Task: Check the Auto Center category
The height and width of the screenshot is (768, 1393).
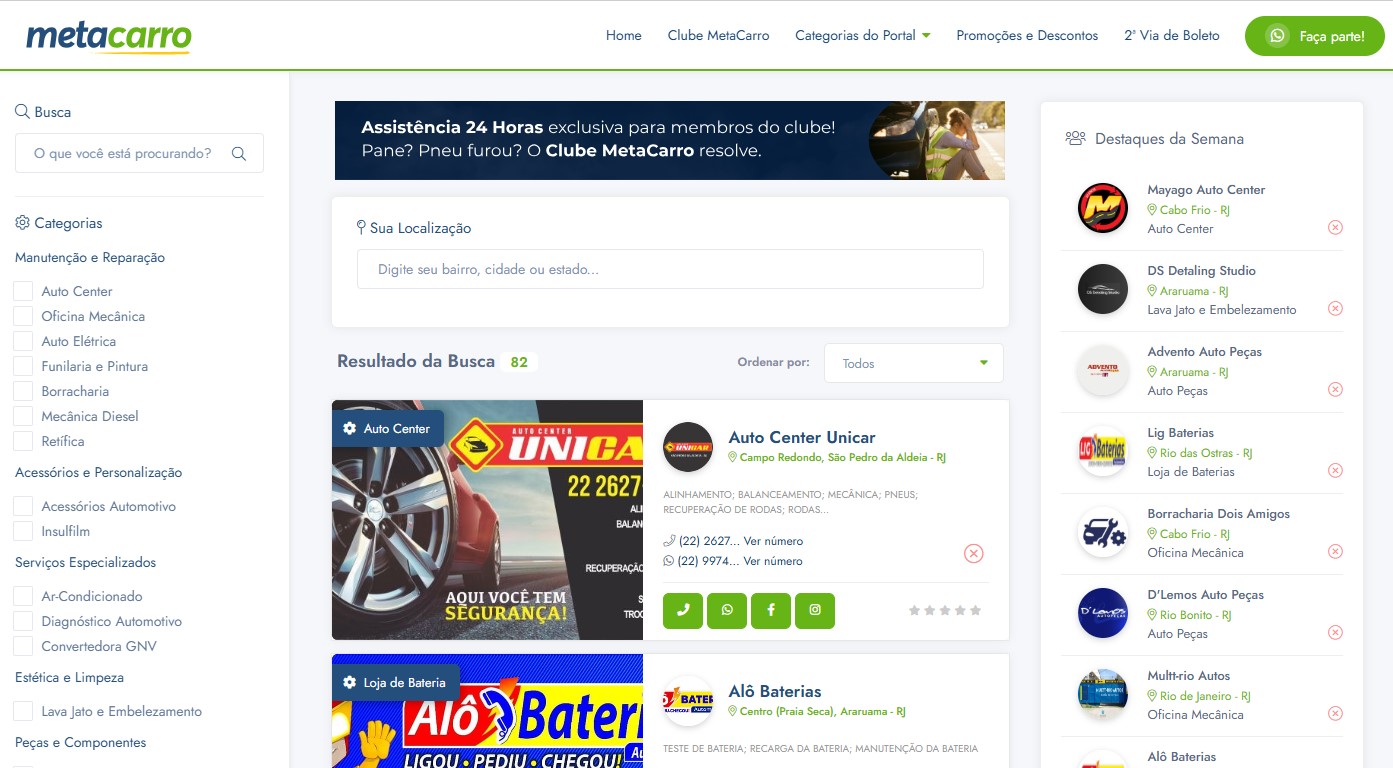Action: (x=23, y=291)
